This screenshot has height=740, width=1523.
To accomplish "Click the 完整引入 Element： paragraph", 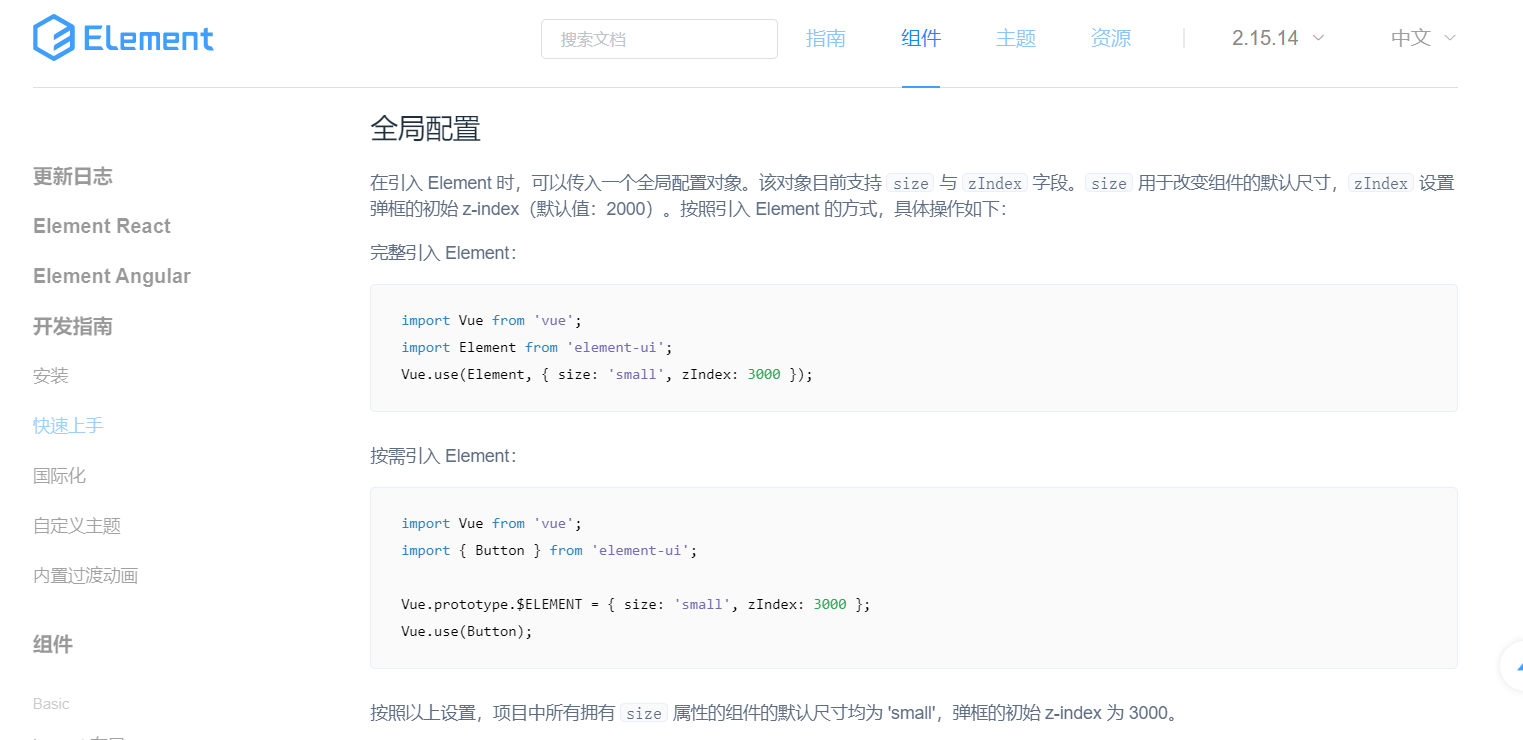I will coord(444,253).
